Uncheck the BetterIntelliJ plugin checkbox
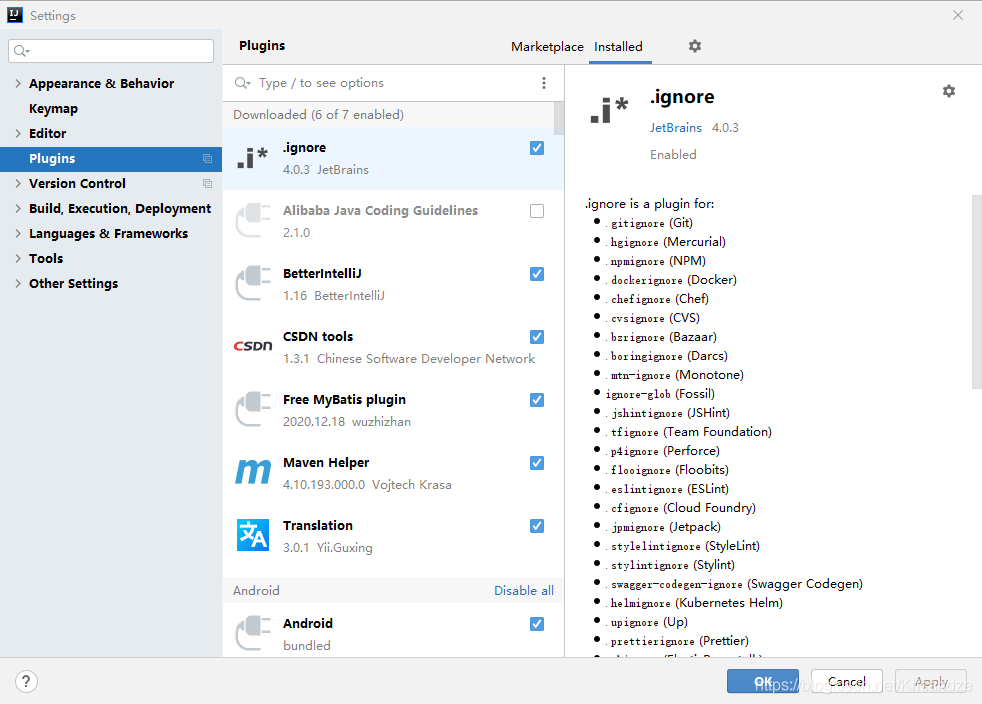 (x=537, y=274)
